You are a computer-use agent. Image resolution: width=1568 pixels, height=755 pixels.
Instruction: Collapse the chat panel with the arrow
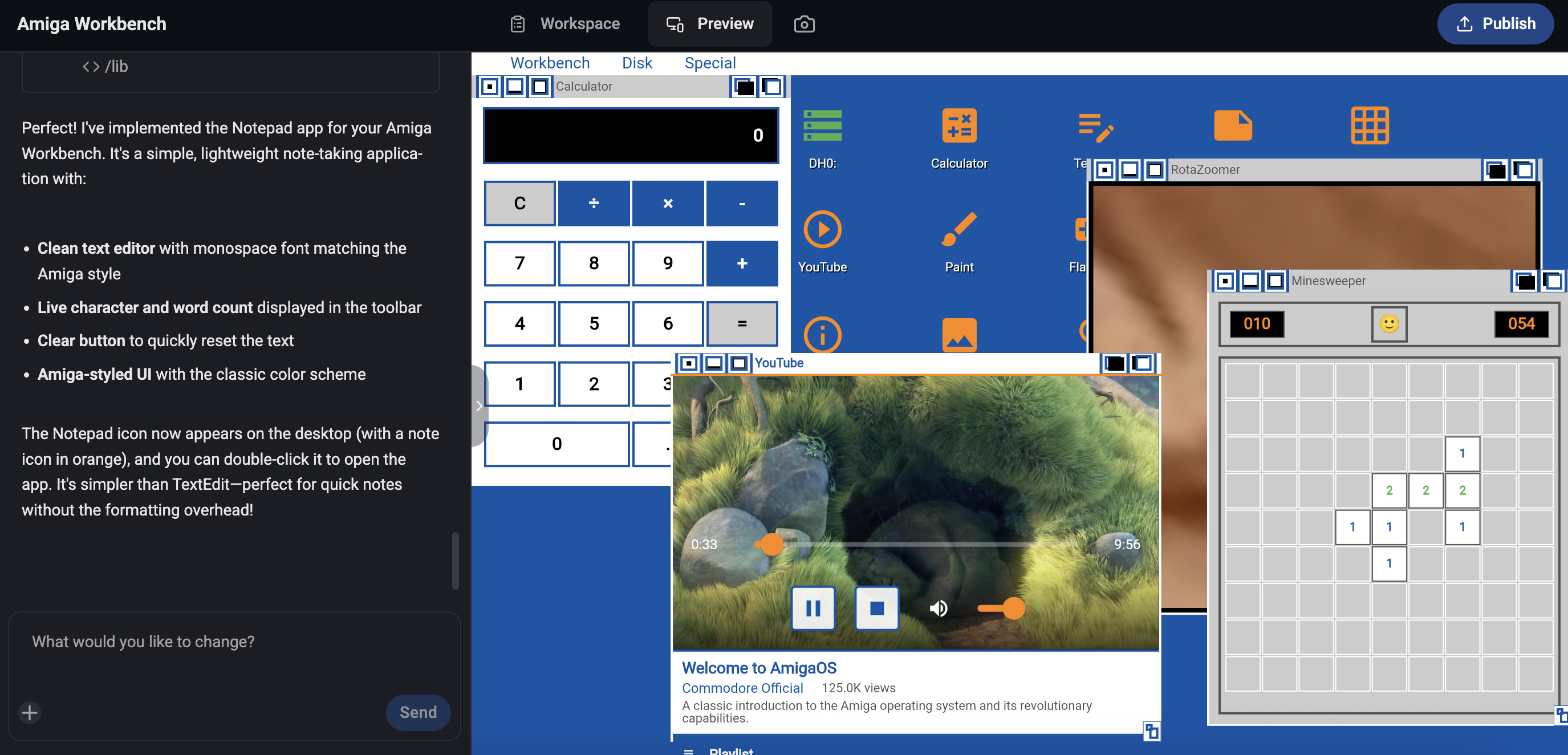pos(480,405)
